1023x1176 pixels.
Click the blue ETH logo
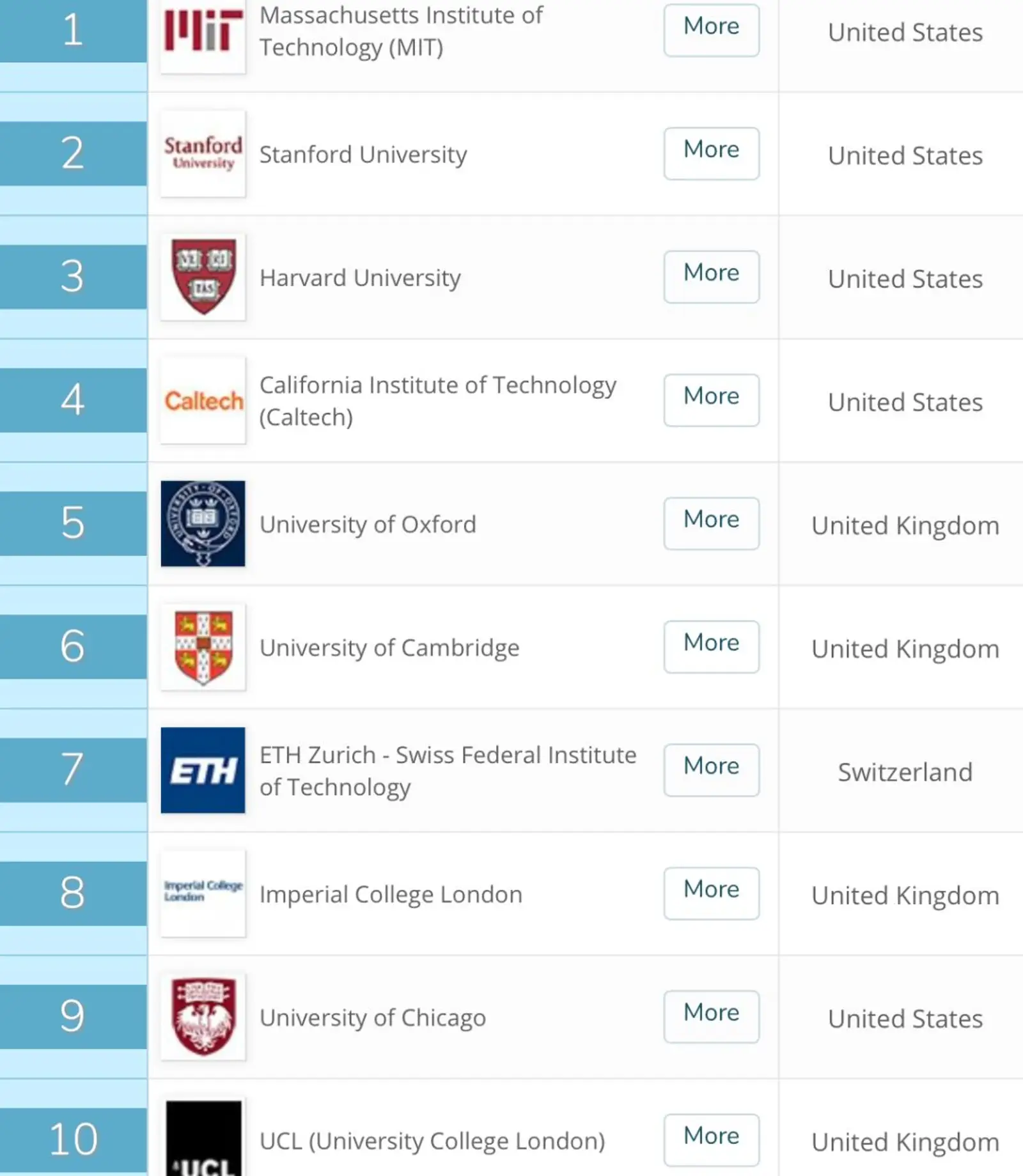(x=203, y=770)
